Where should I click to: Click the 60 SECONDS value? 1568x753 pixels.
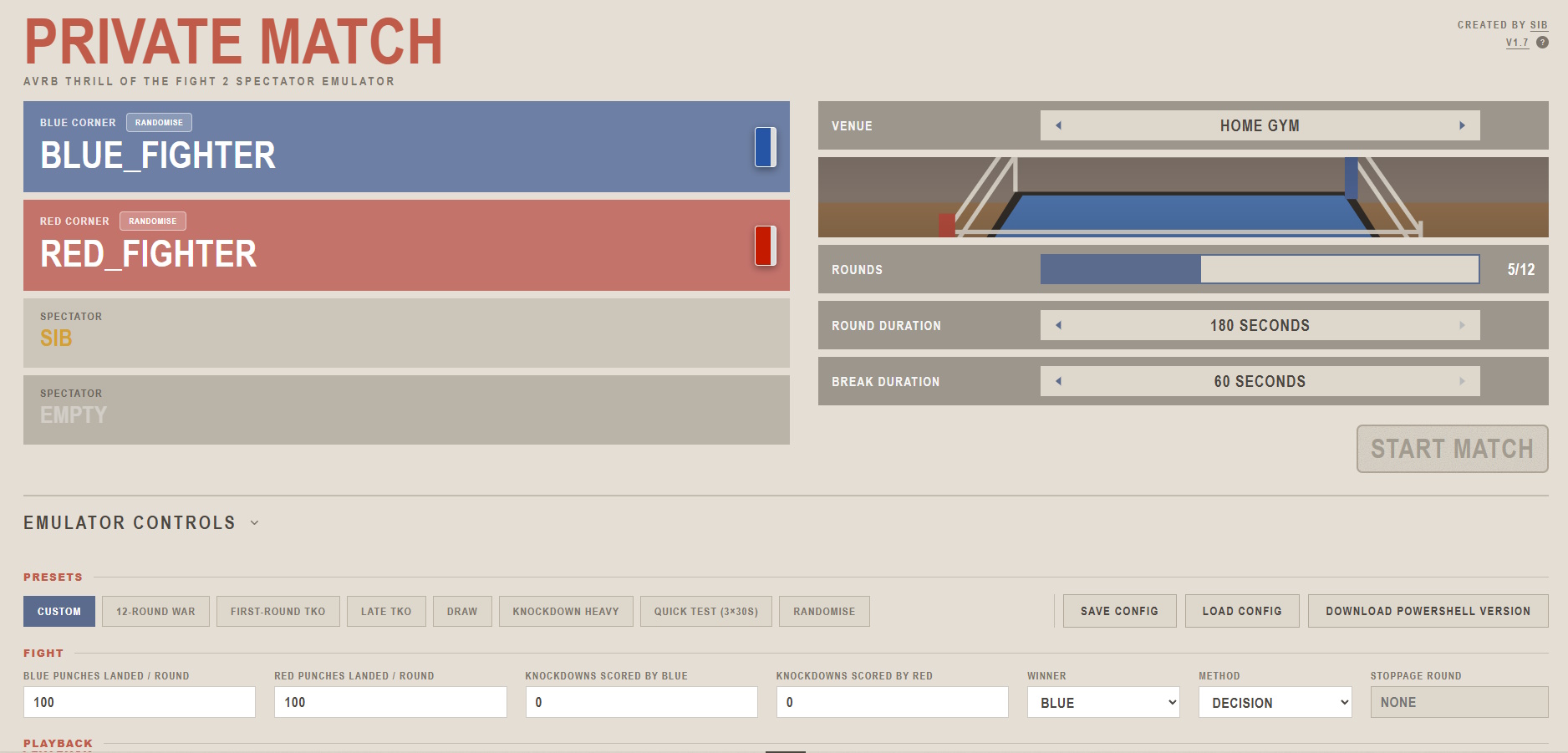[1260, 381]
